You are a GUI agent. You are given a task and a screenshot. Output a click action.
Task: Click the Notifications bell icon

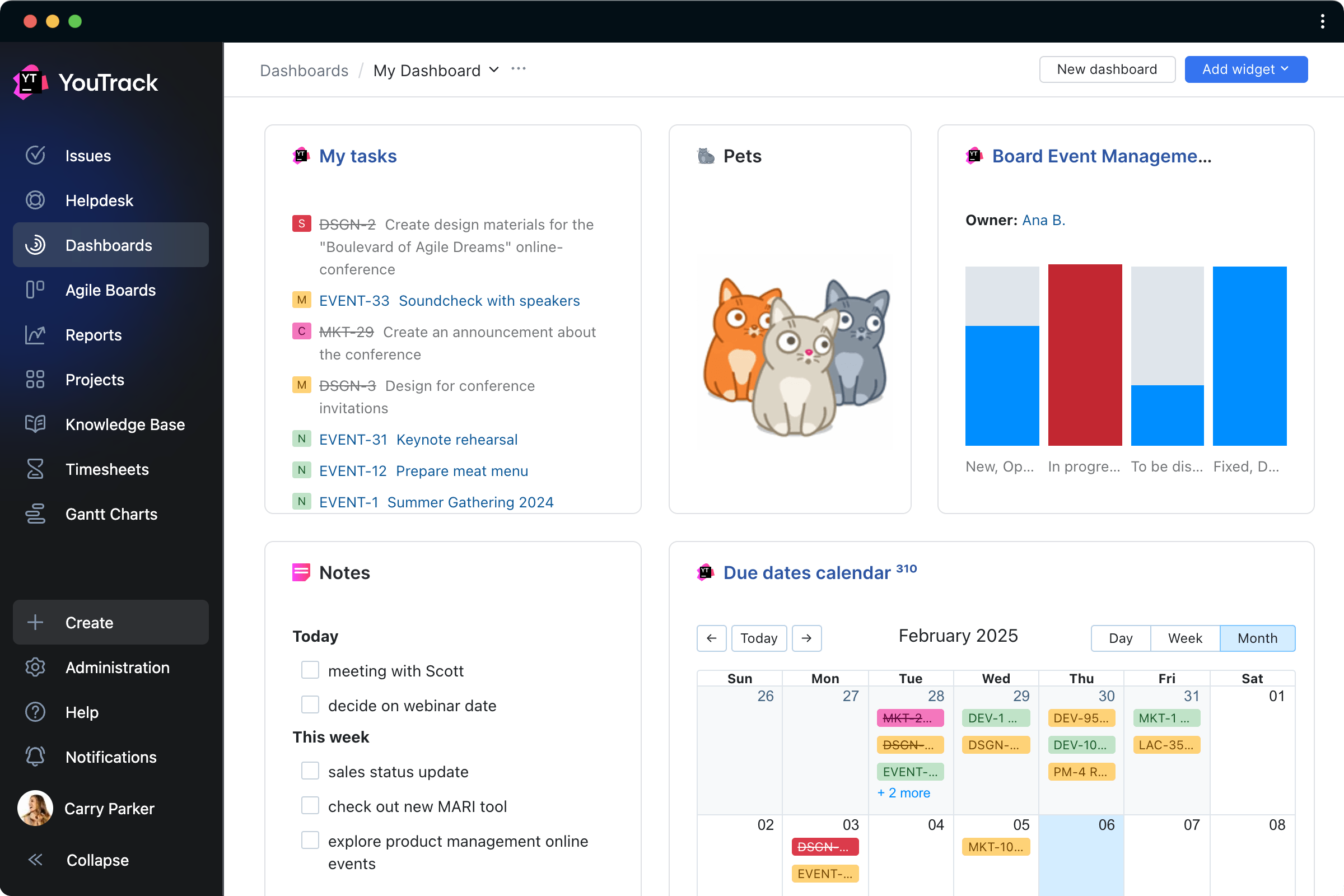pos(35,757)
